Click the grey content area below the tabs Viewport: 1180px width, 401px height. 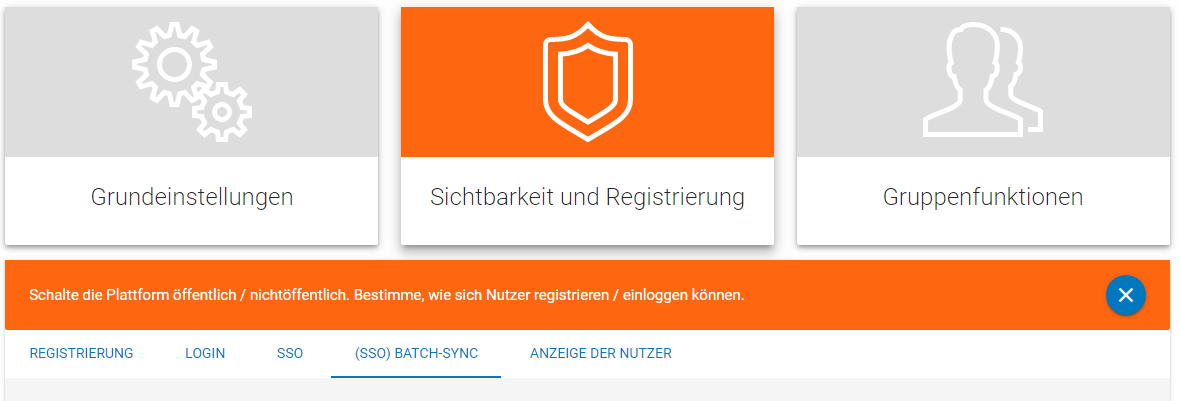pos(587,390)
